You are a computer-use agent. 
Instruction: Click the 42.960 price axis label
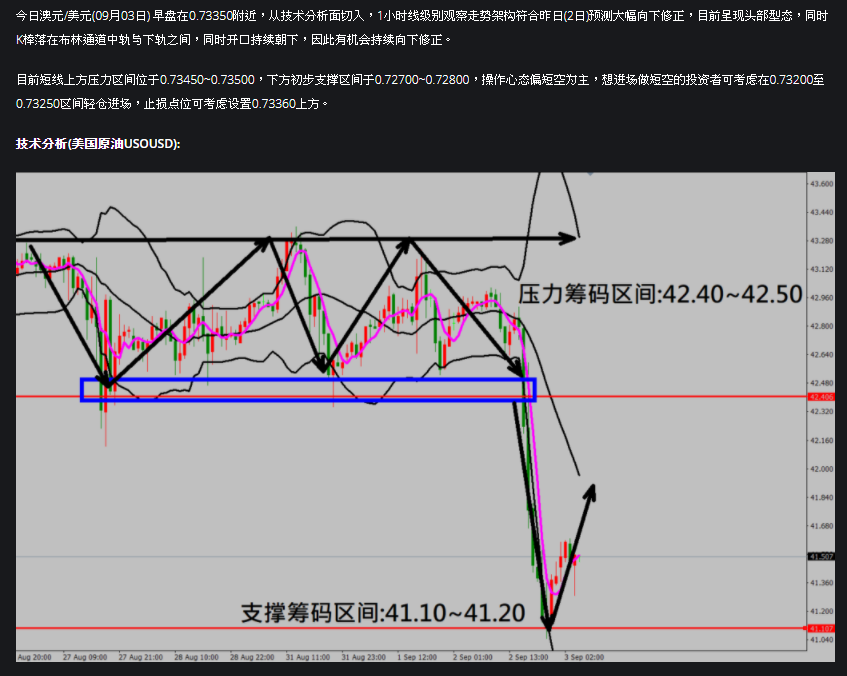pyautogui.click(x=821, y=298)
